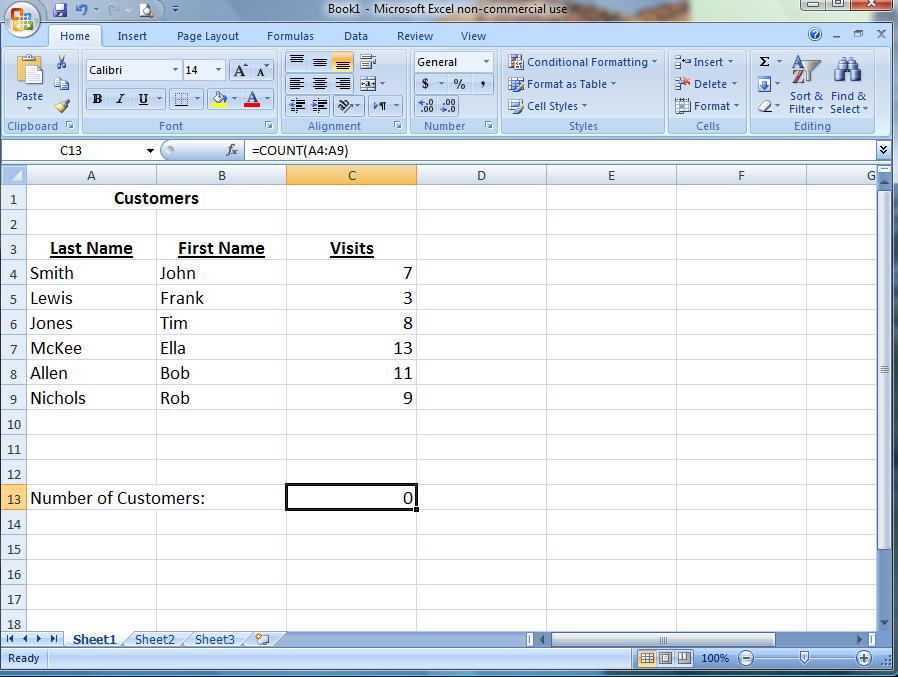Click the Italic formatting icon

click(120, 99)
